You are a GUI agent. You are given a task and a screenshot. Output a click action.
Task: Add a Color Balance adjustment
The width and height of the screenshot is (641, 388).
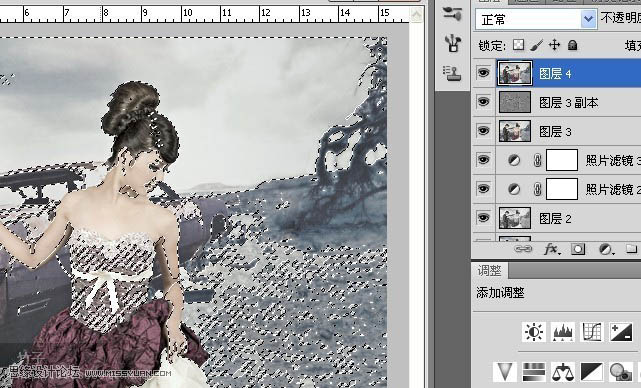pyautogui.click(x=563, y=372)
